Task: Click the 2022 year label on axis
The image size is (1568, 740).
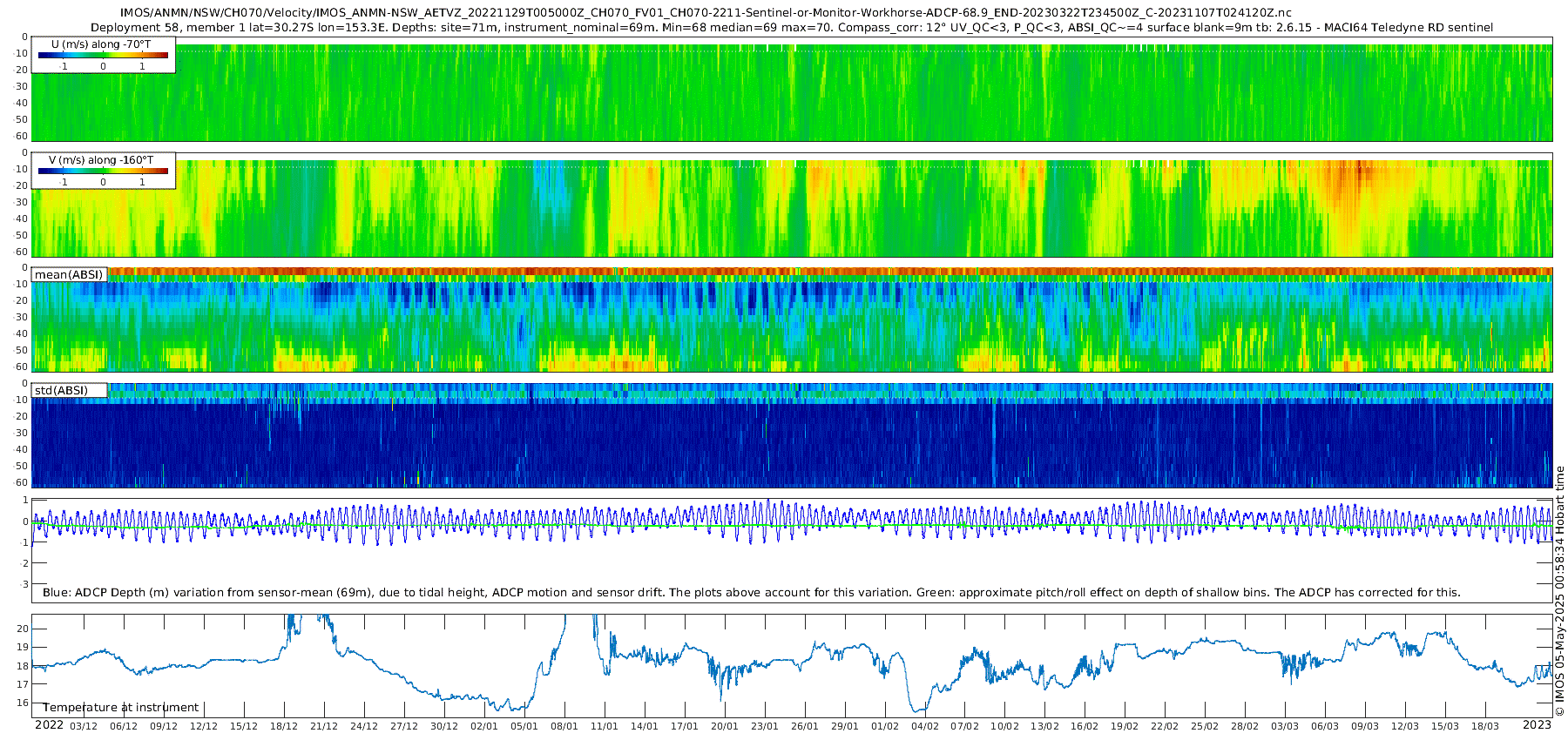Action: coord(49,725)
